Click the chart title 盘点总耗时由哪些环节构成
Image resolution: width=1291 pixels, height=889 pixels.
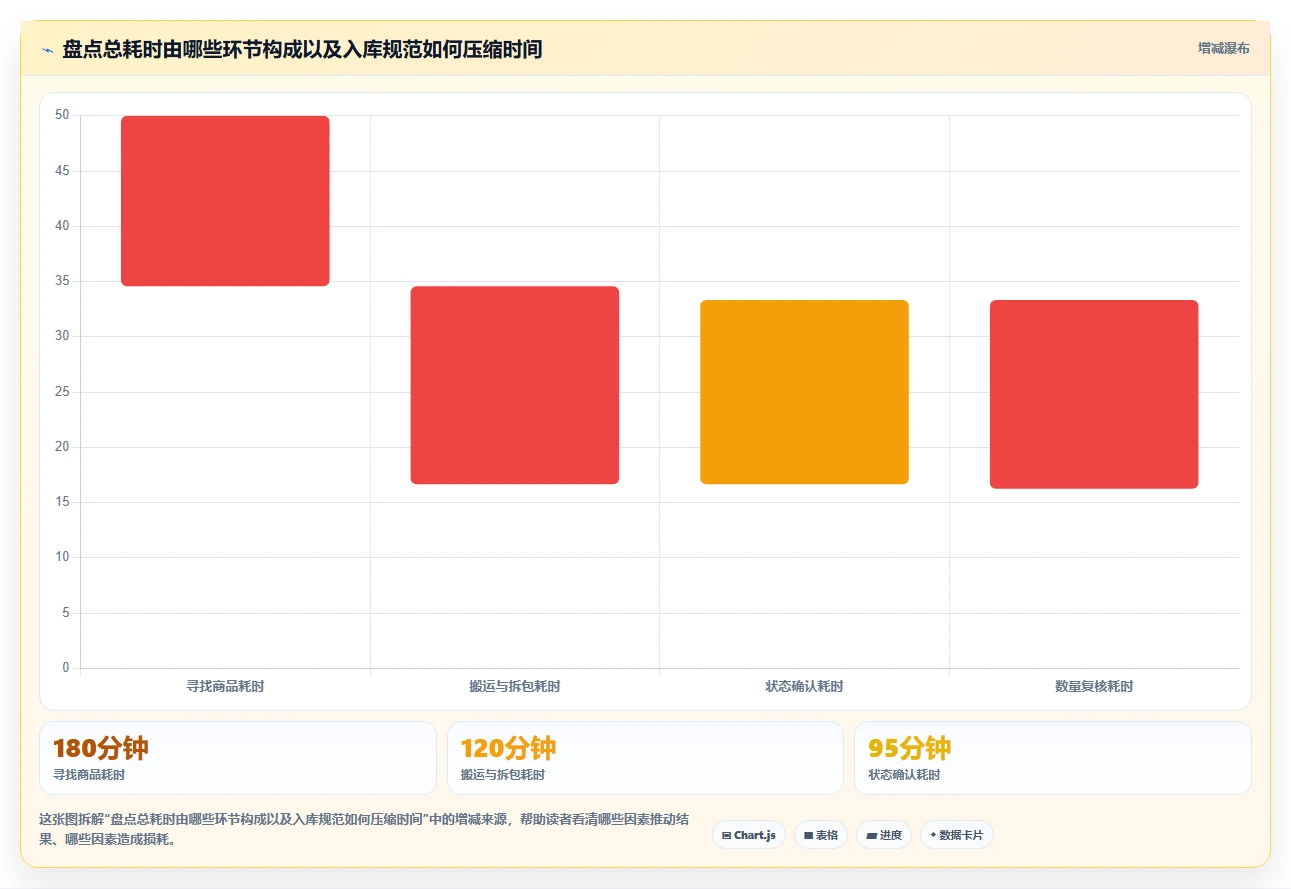[x=302, y=49]
